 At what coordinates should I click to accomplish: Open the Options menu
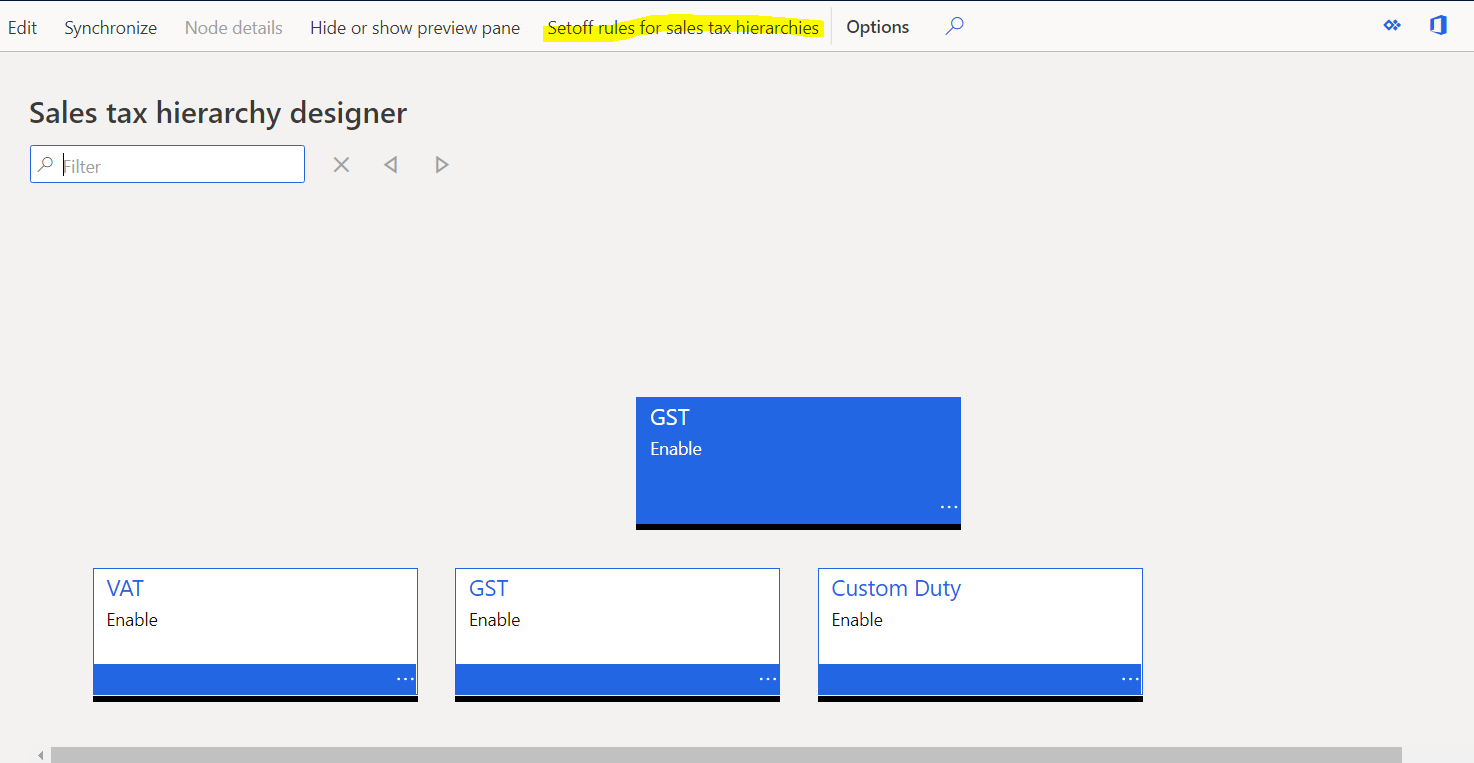(877, 26)
